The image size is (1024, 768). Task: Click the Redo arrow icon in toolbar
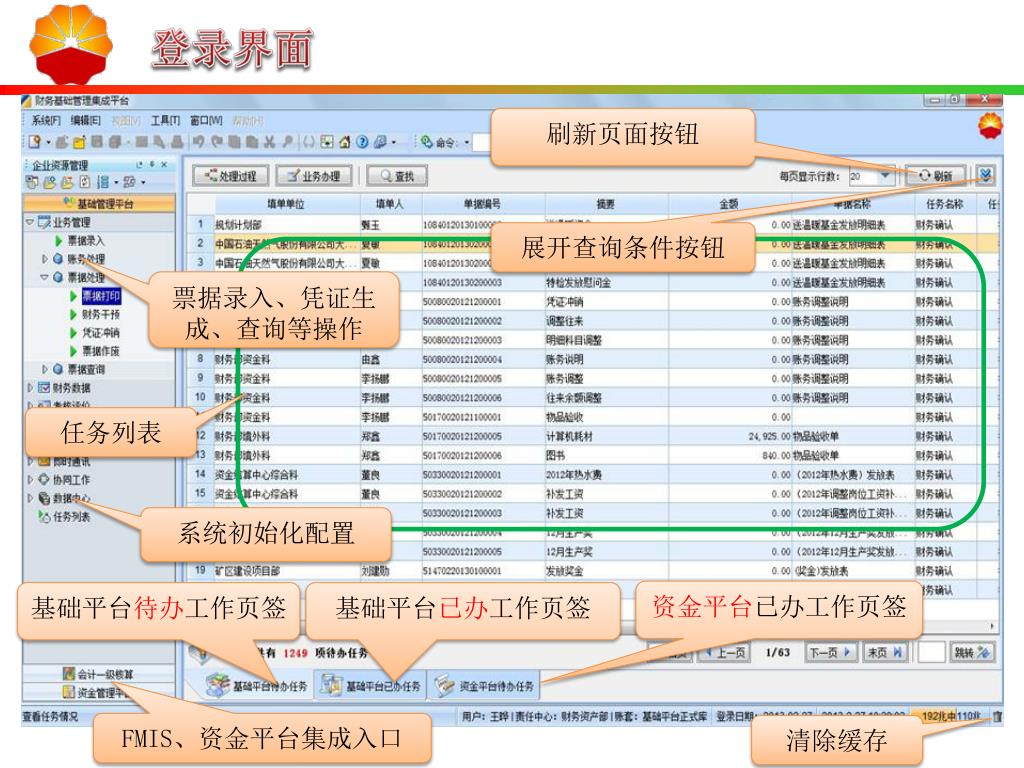coord(217,142)
